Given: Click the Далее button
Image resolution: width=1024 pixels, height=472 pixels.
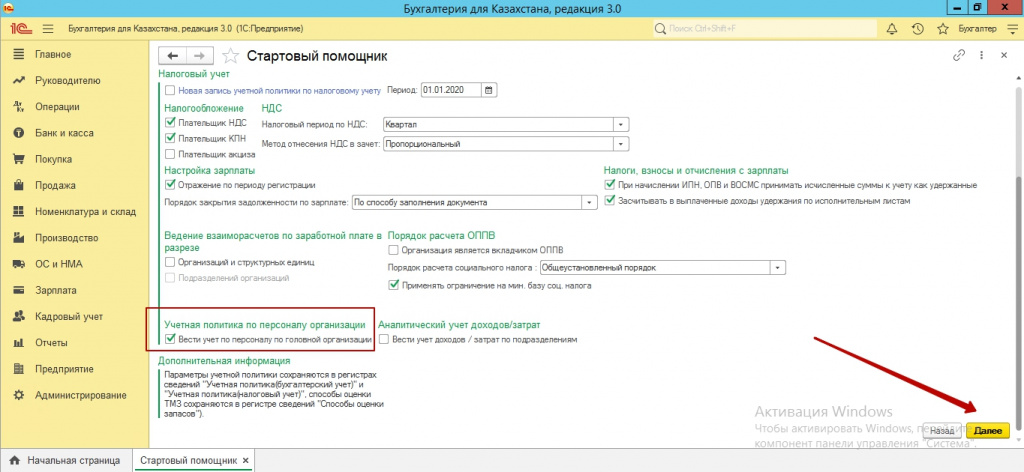Looking at the screenshot, I should pos(987,431).
